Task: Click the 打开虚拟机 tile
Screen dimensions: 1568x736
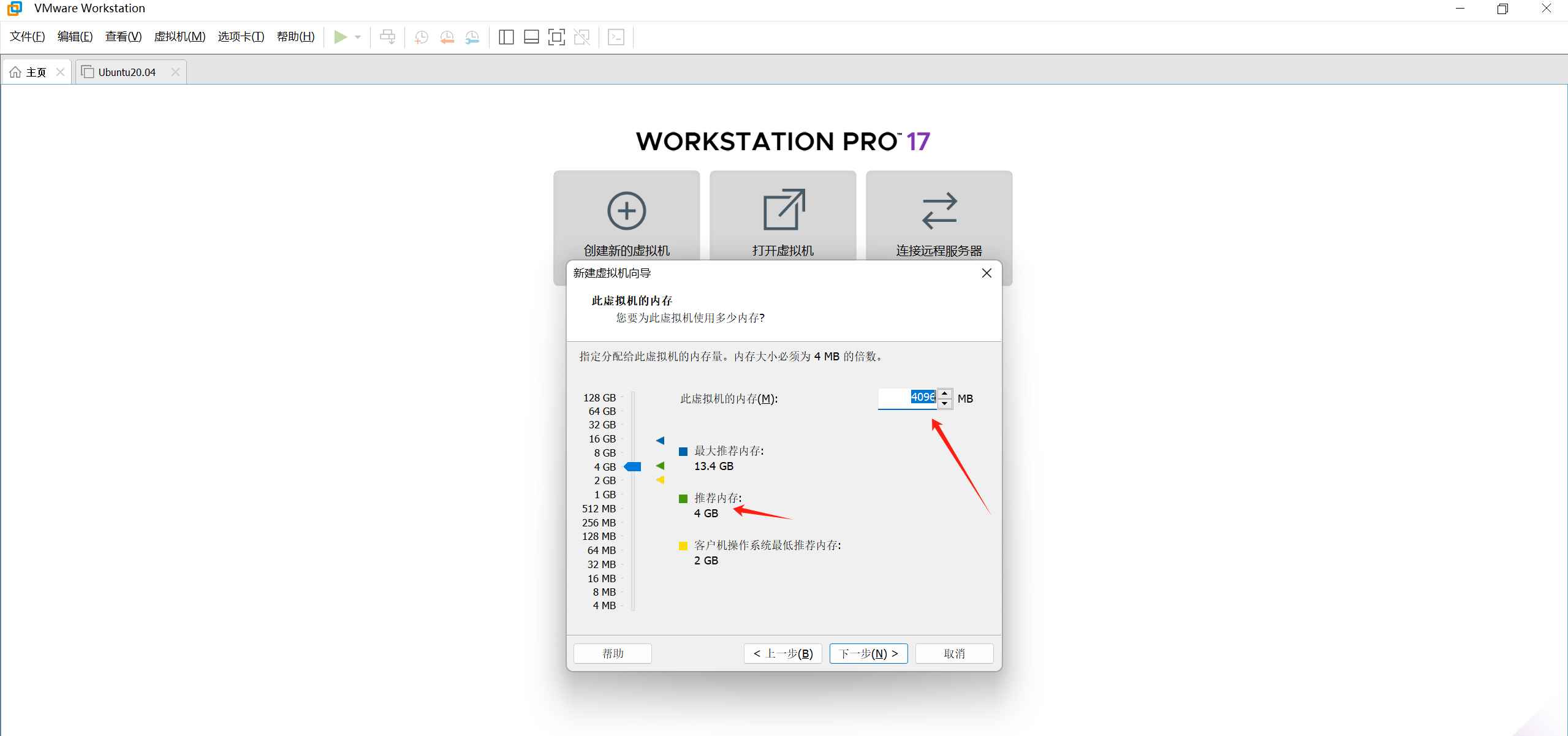Action: click(782, 216)
